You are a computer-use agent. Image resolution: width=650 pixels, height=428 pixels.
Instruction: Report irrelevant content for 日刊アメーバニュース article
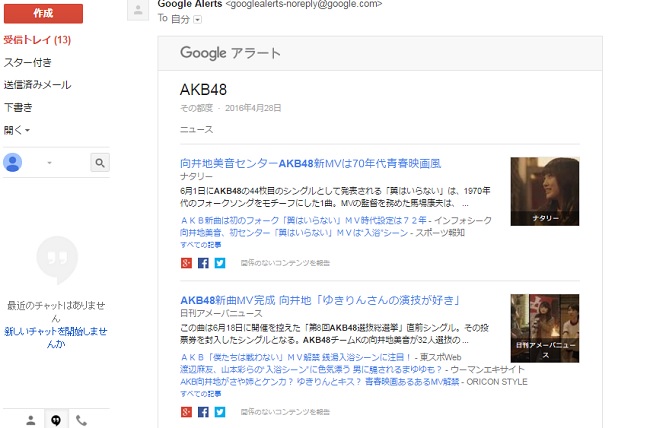point(285,412)
